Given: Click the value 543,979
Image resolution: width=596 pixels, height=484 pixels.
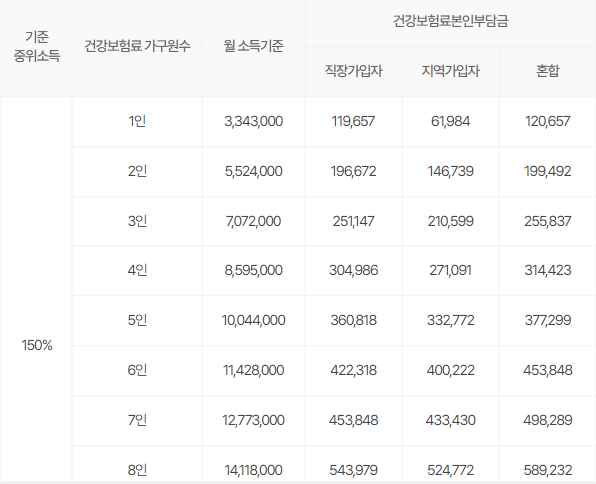Looking at the screenshot, I should coord(353,470).
